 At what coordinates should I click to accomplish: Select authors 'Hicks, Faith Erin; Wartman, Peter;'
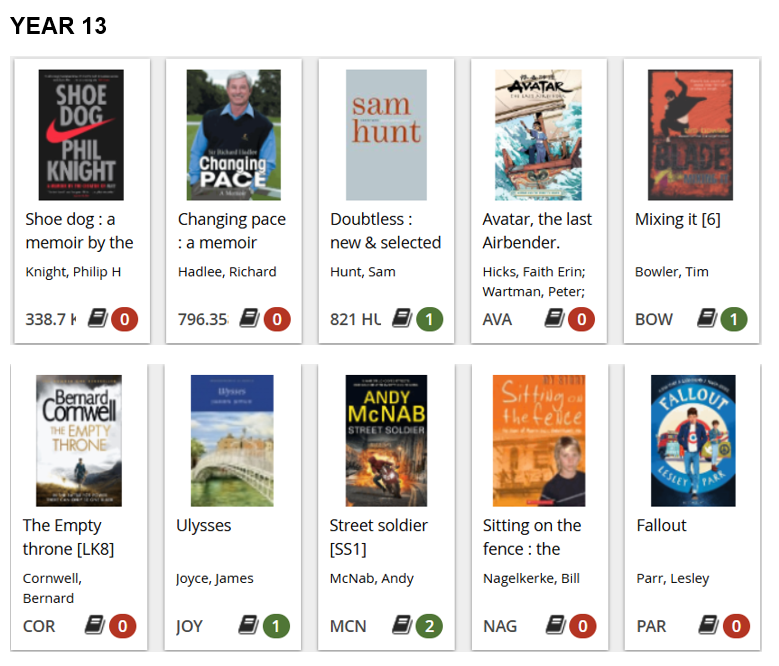coord(534,282)
